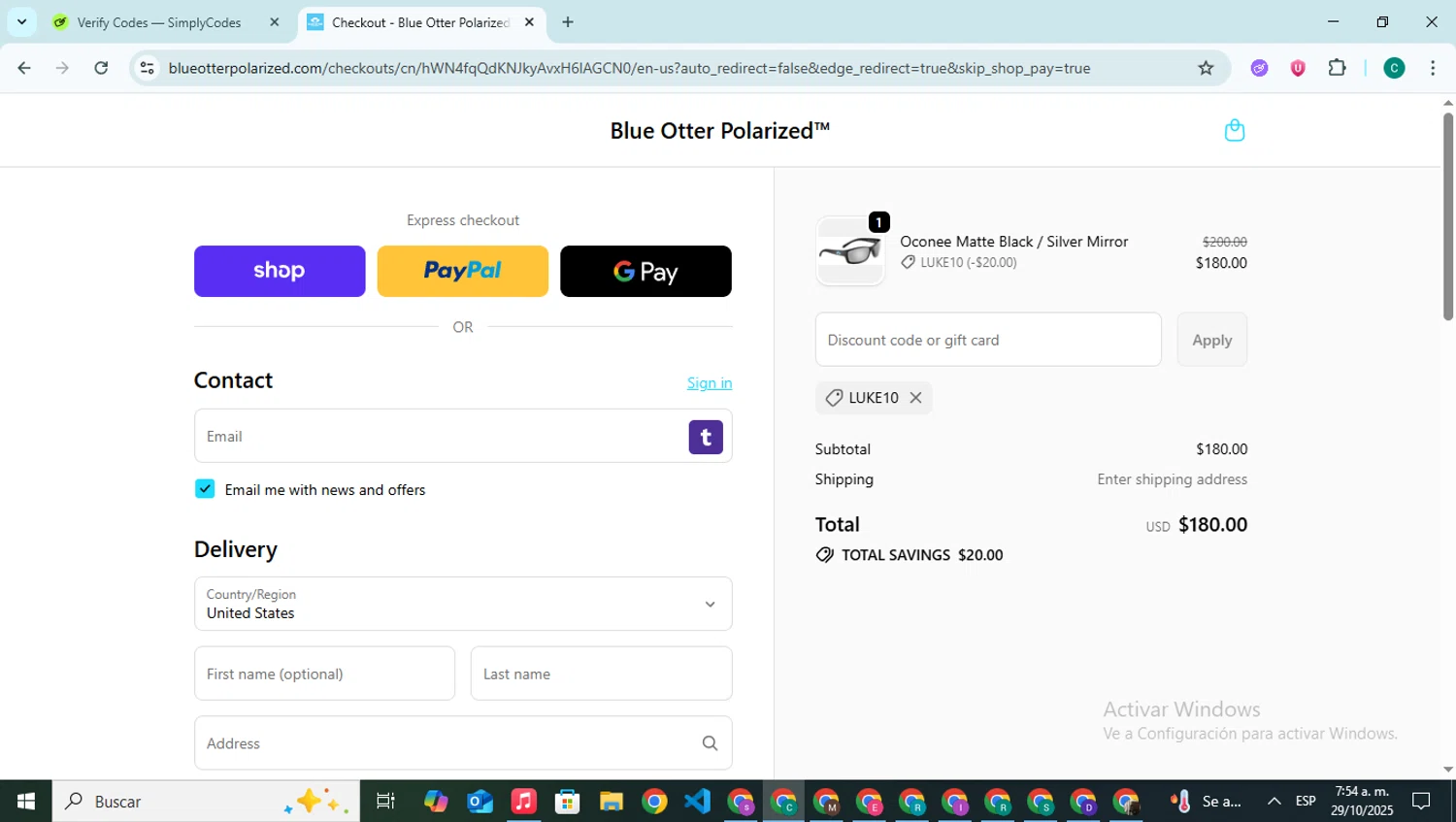1456x822 pixels.
Task: Switch to Chrome profile E taskbar window
Action: coord(870,802)
